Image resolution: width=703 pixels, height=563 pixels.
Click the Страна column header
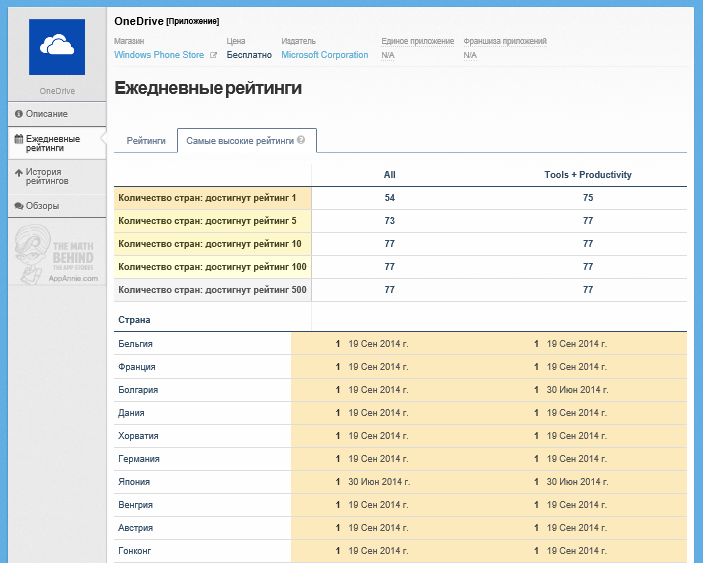point(134,320)
